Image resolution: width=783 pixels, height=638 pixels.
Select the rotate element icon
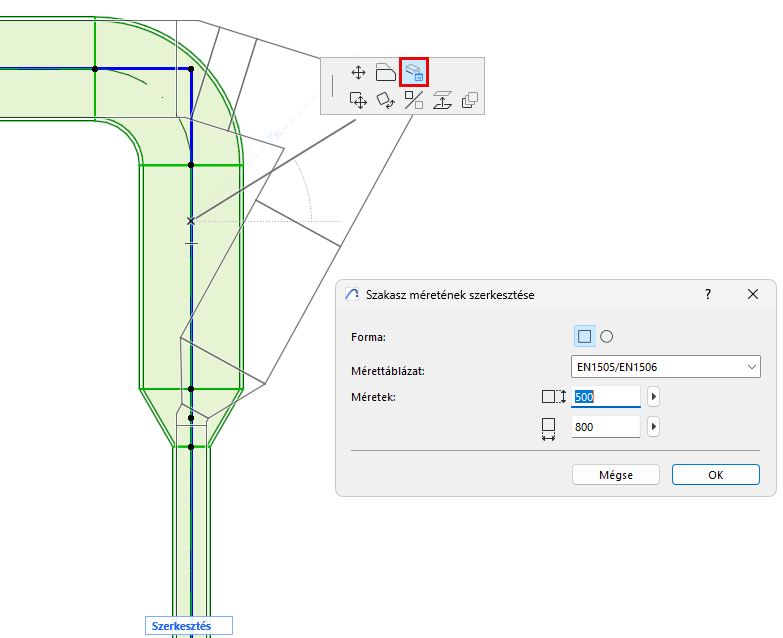[x=386, y=100]
